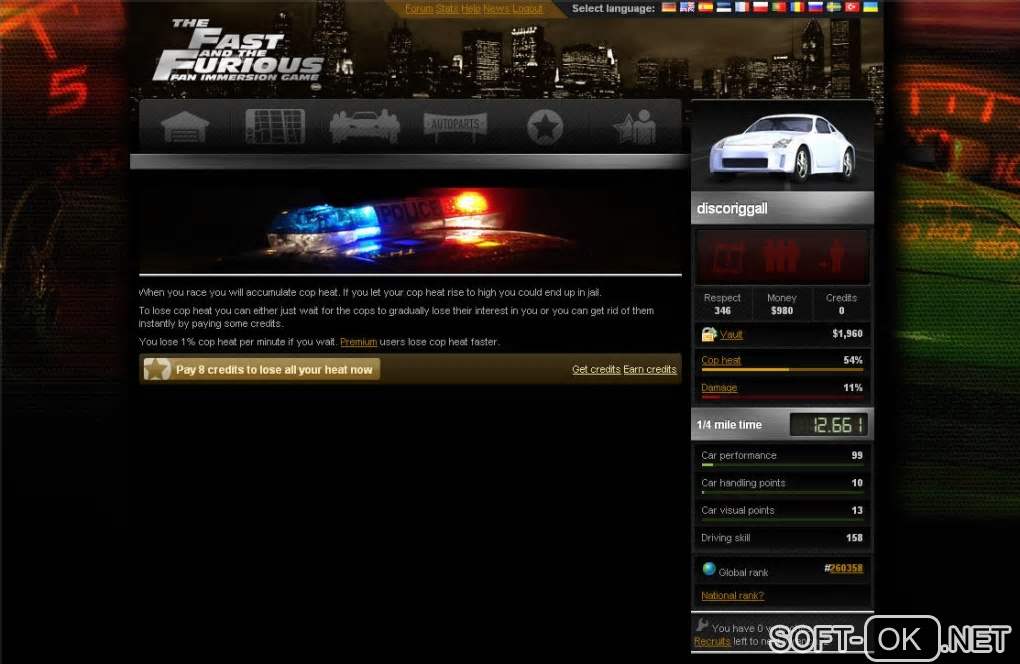Open the Help link
The image size is (1020, 664).
coord(470,8)
